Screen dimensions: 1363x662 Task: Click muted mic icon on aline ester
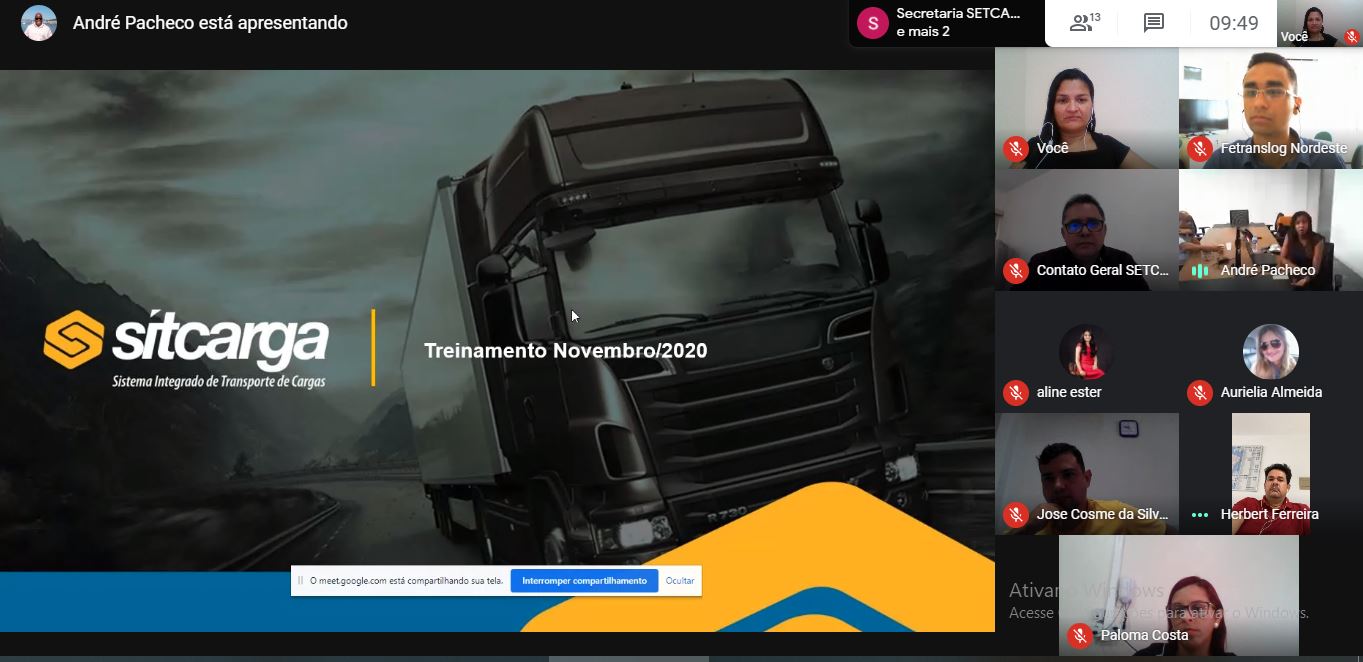(1015, 393)
